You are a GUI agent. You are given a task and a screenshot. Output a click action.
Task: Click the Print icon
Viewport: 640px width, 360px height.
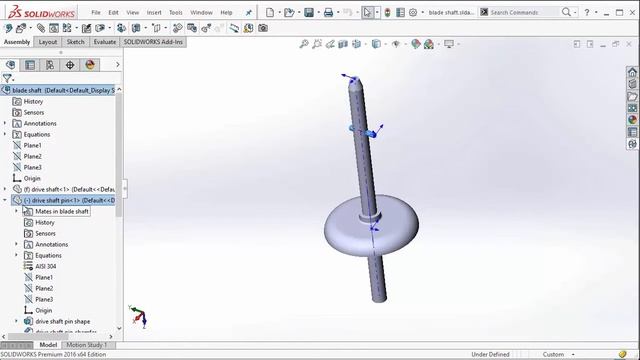click(x=329, y=13)
